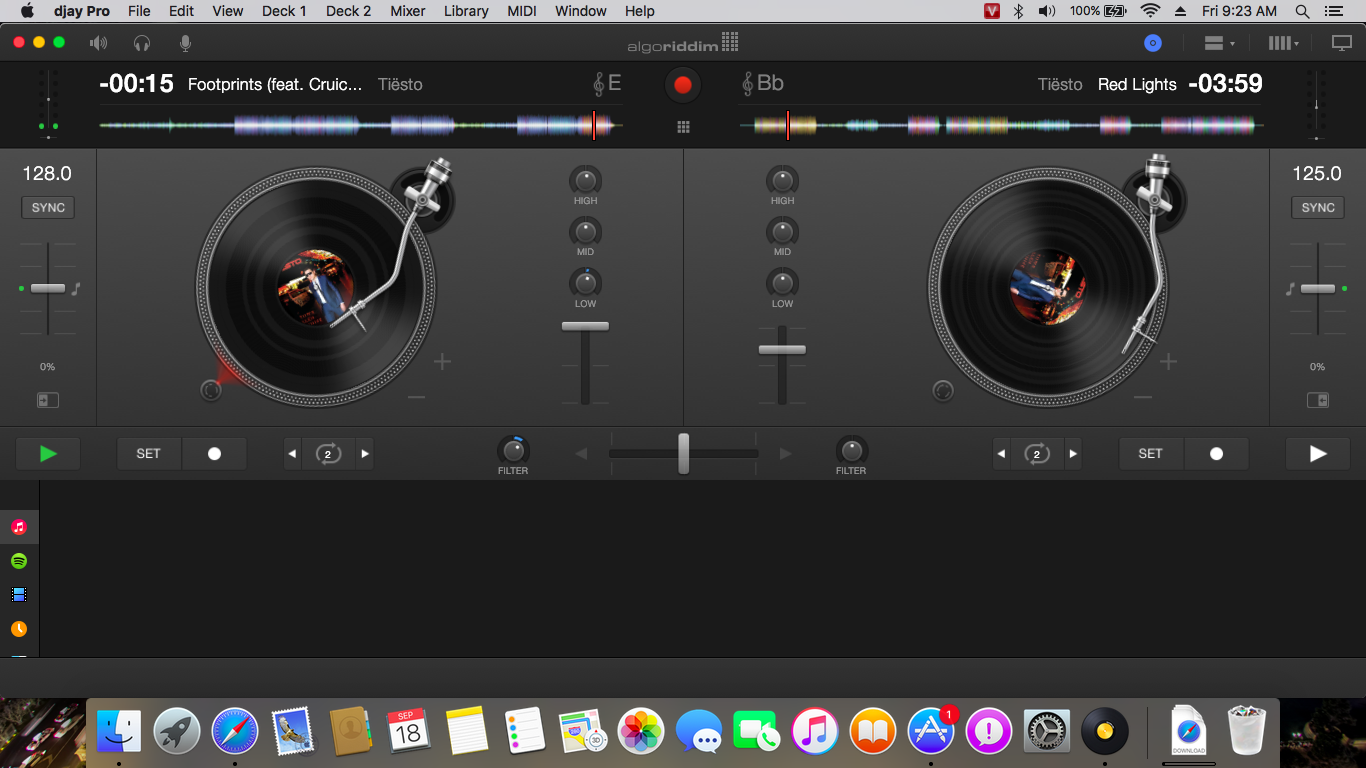Screen dimensions: 1366x768
Task: Click the cue point dot on deck 1
Action: click(x=214, y=453)
